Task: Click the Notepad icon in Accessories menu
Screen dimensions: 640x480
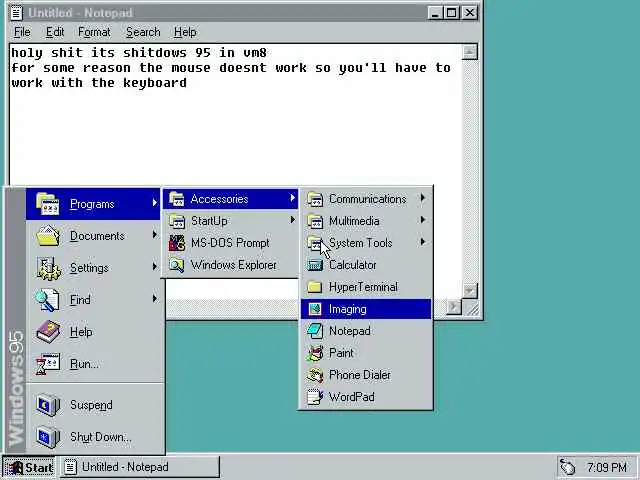Action: click(x=315, y=331)
